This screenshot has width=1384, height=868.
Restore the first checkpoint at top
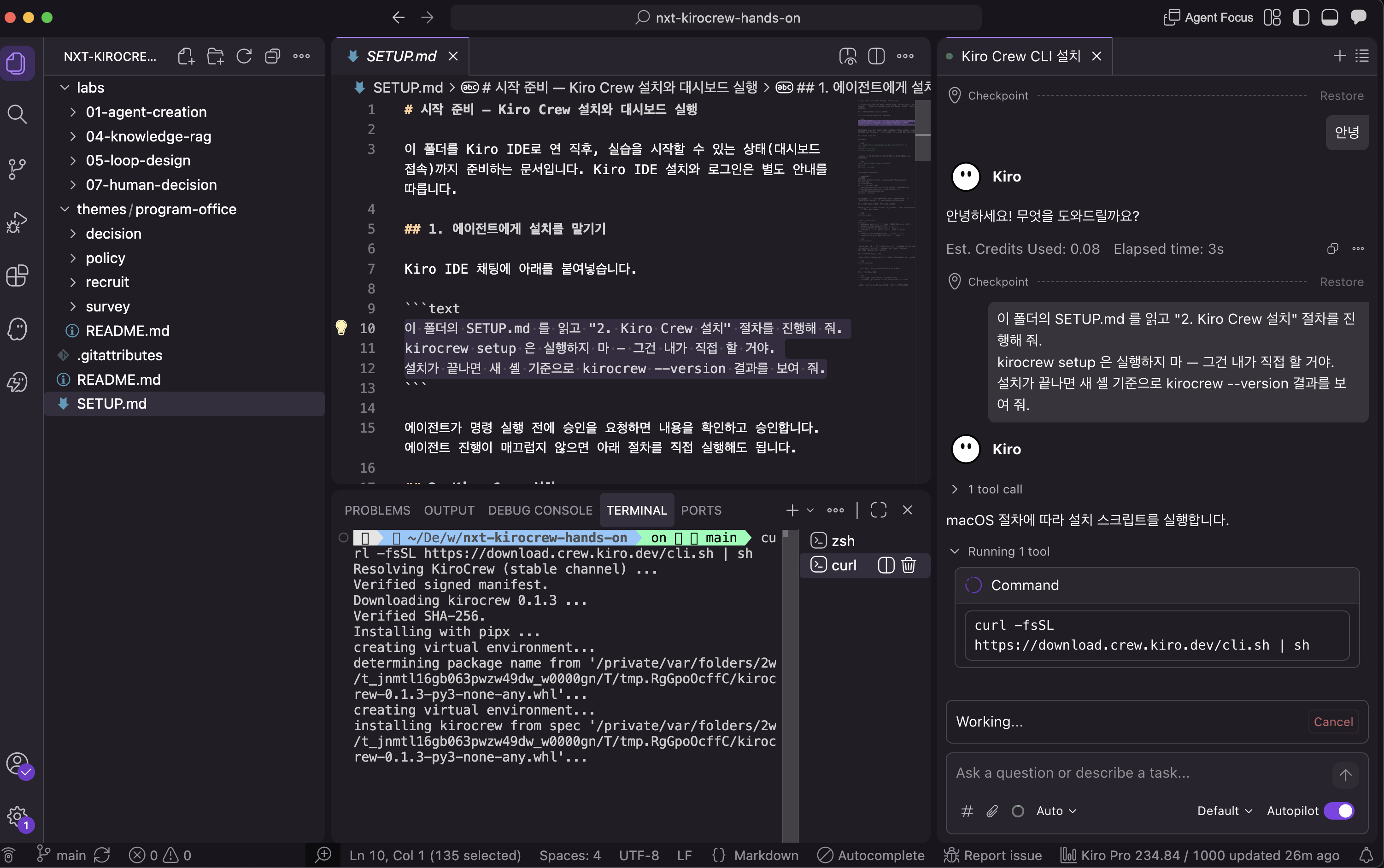[1341, 96]
